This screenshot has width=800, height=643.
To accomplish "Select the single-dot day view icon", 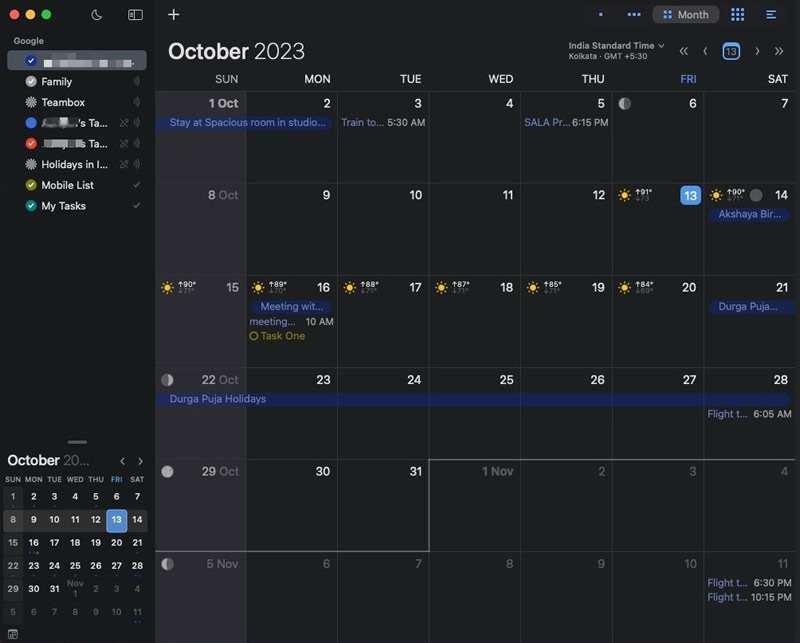I will [x=601, y=14].
